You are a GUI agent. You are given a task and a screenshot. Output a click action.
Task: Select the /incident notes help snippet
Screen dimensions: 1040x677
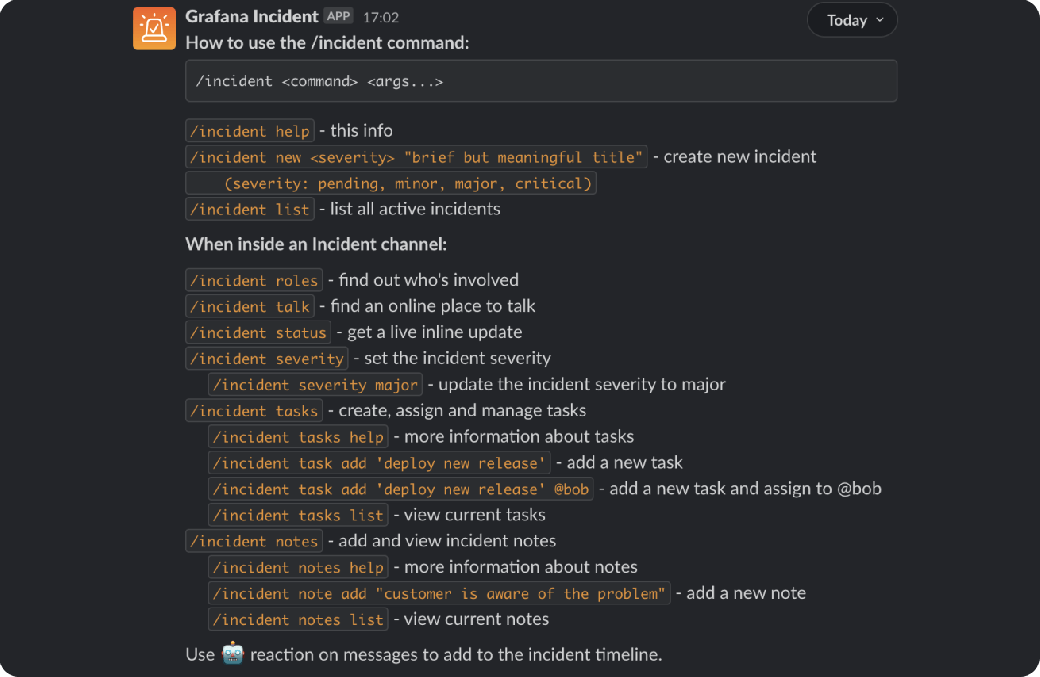(297, 567)
